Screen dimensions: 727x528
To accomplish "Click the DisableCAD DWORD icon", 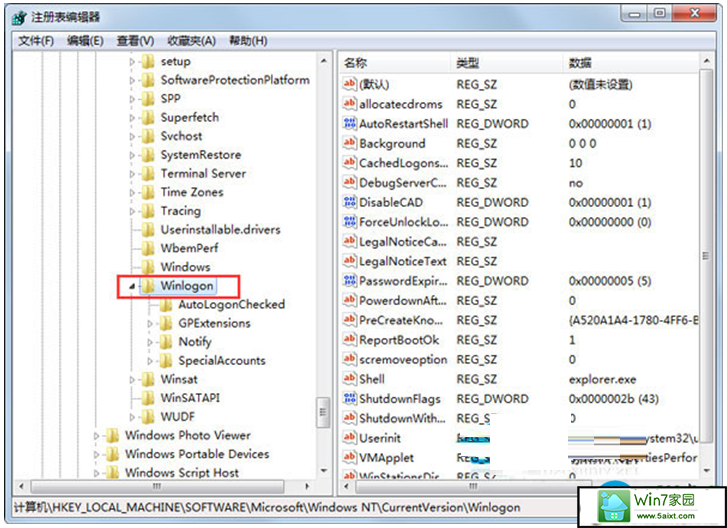I will point(350,202).
